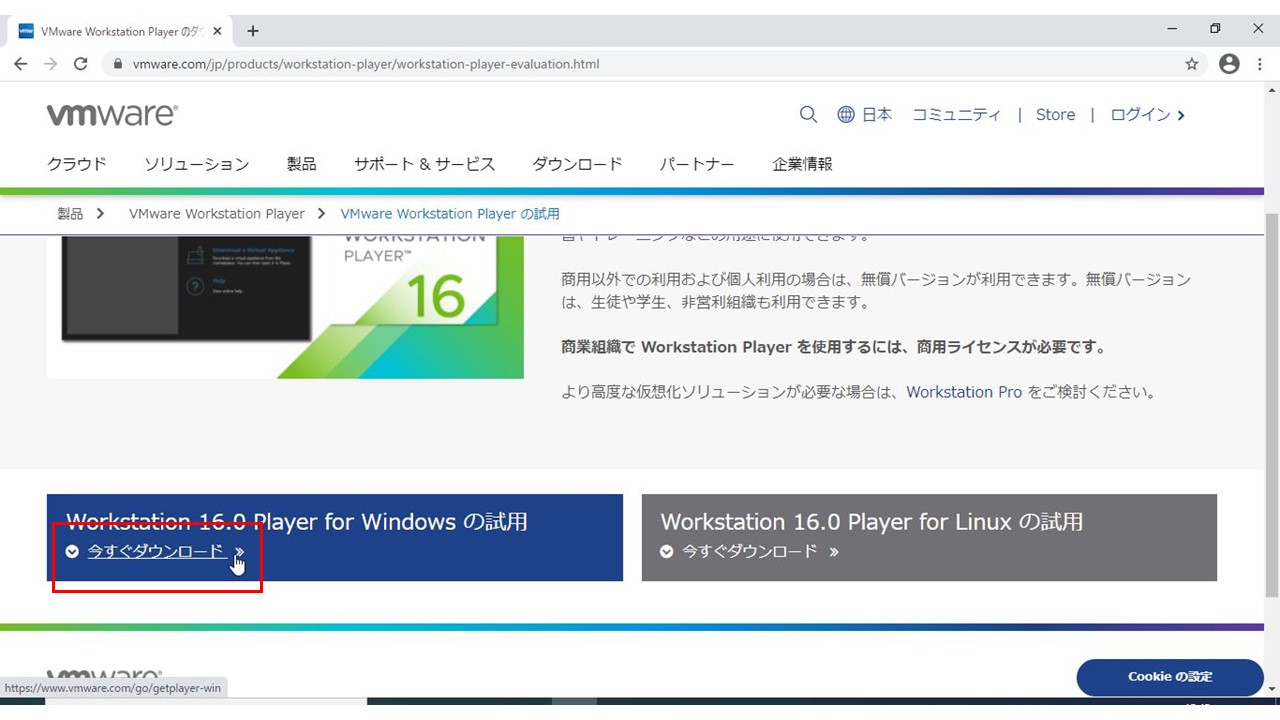Viewport: 1280px width, 720px height.
Task: Download Workstation Player for Windows now
Action: [x=156, y=551]
